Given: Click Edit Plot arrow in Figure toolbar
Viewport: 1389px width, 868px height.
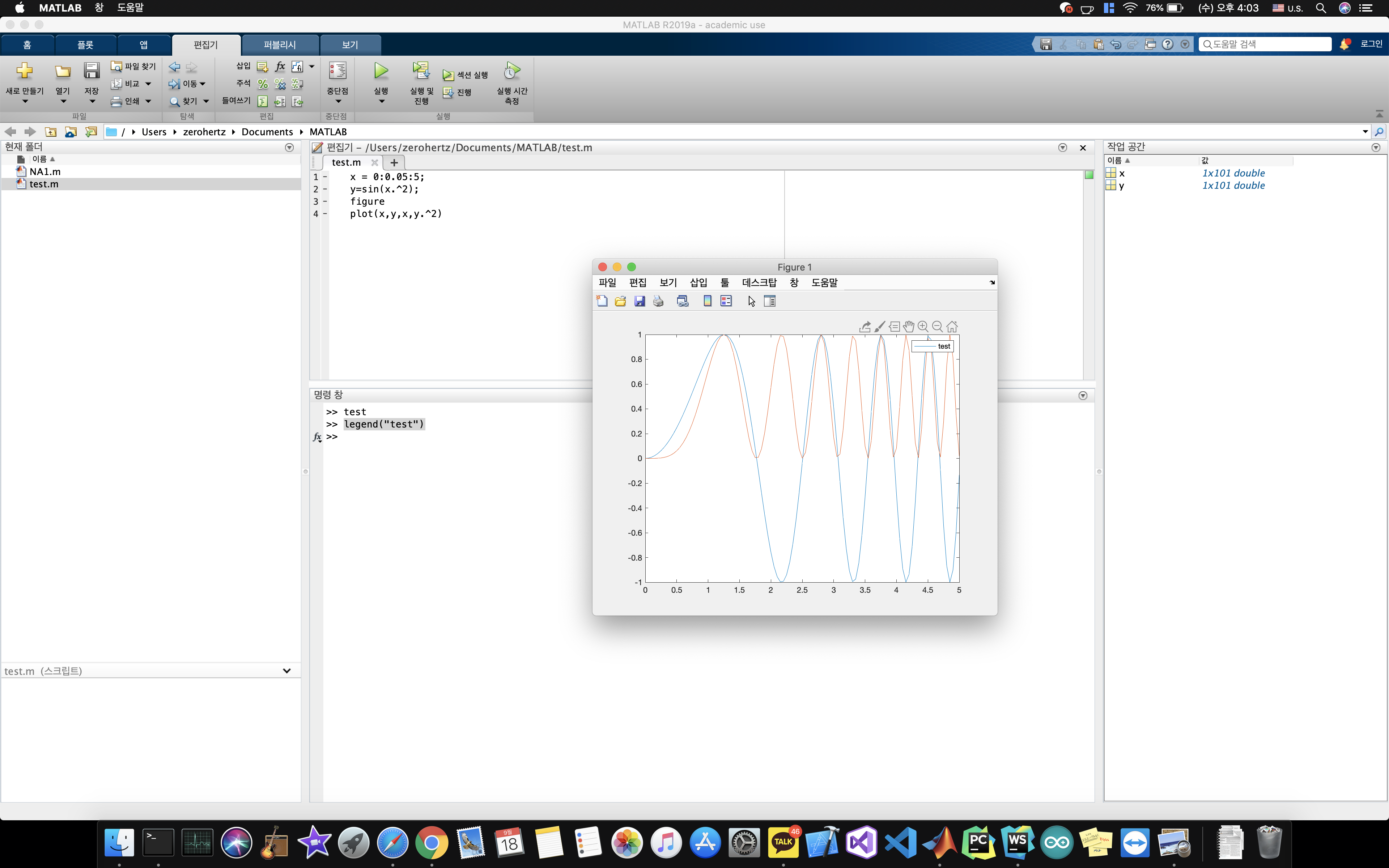Looking at the screenshot, I should point(752,301).
